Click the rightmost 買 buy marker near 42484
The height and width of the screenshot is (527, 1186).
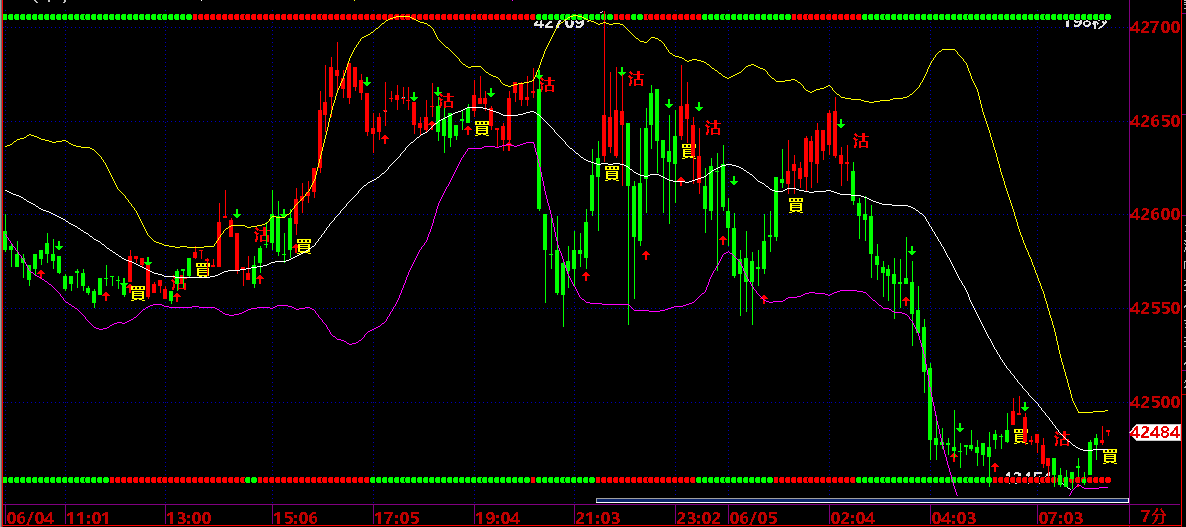[1109, 456]
